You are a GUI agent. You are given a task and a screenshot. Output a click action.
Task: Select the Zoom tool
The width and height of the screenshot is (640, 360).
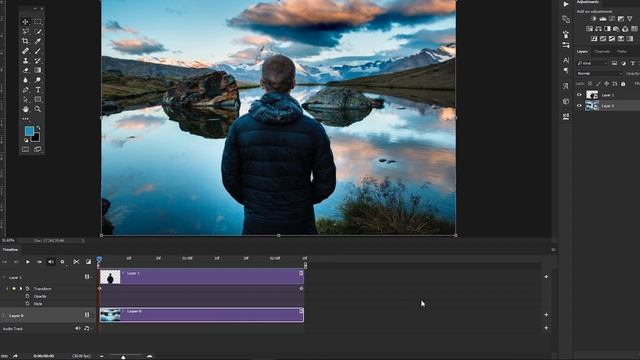click(x=38, y=109)
